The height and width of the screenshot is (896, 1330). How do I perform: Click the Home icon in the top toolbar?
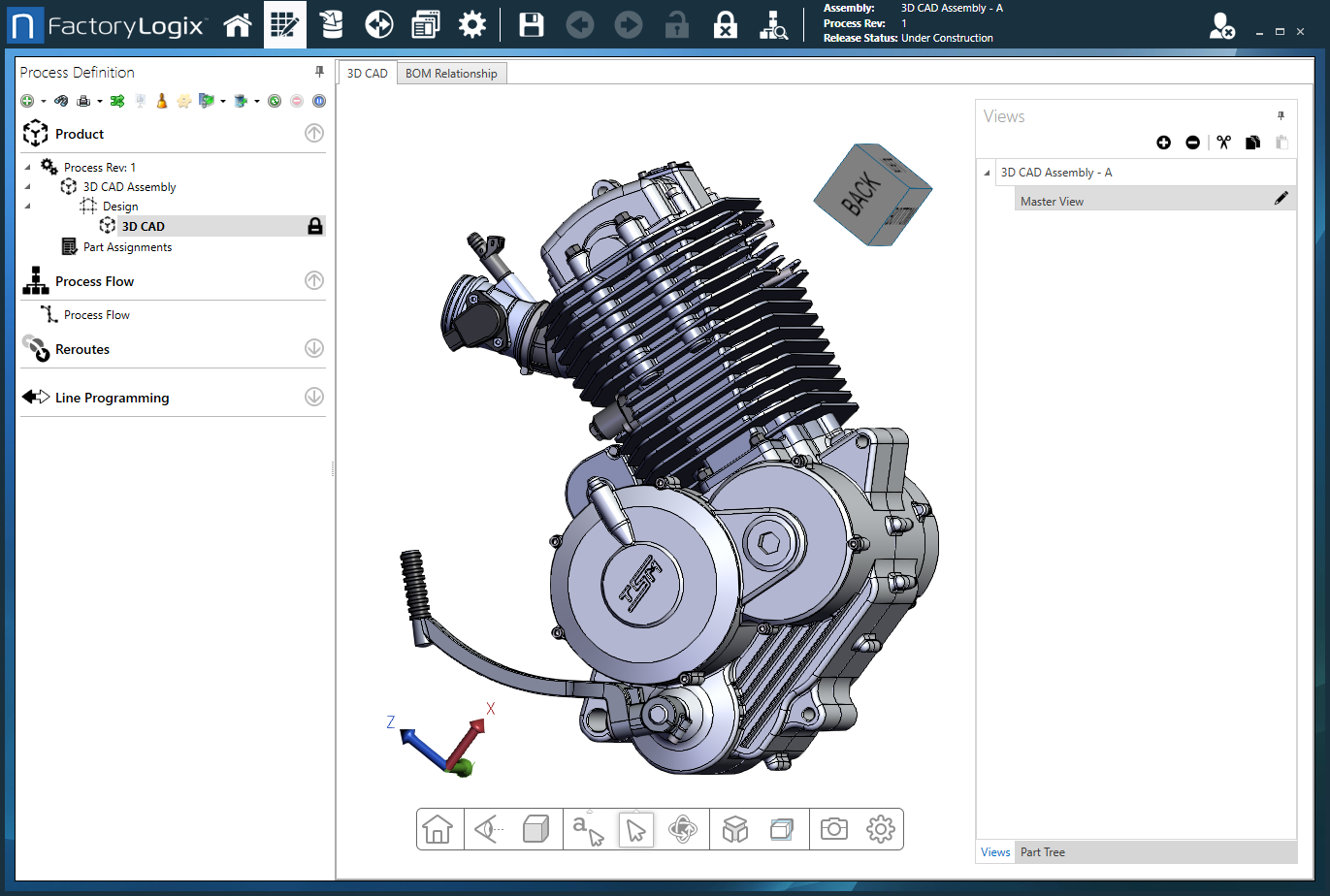click(238, 25)
